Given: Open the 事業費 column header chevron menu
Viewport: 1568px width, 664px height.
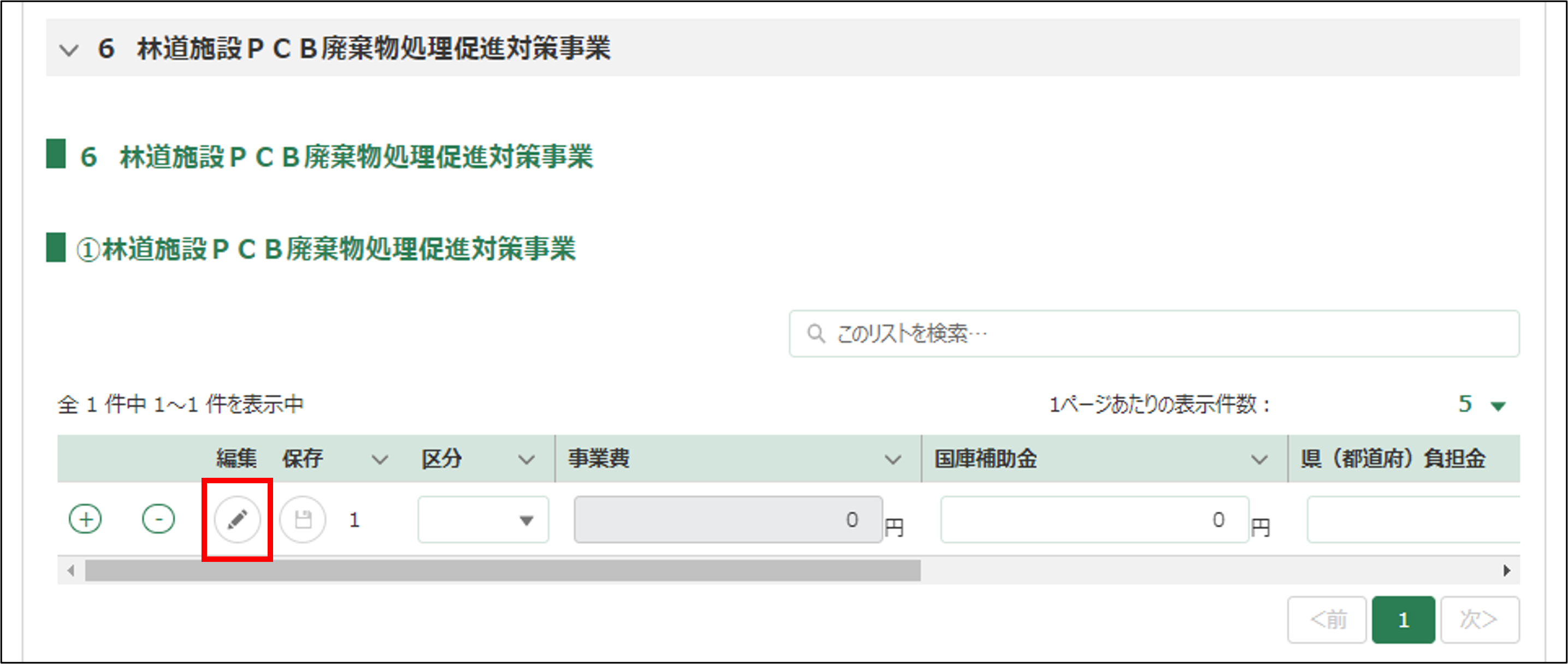Looking at the screenshot, I should [892, 460].
